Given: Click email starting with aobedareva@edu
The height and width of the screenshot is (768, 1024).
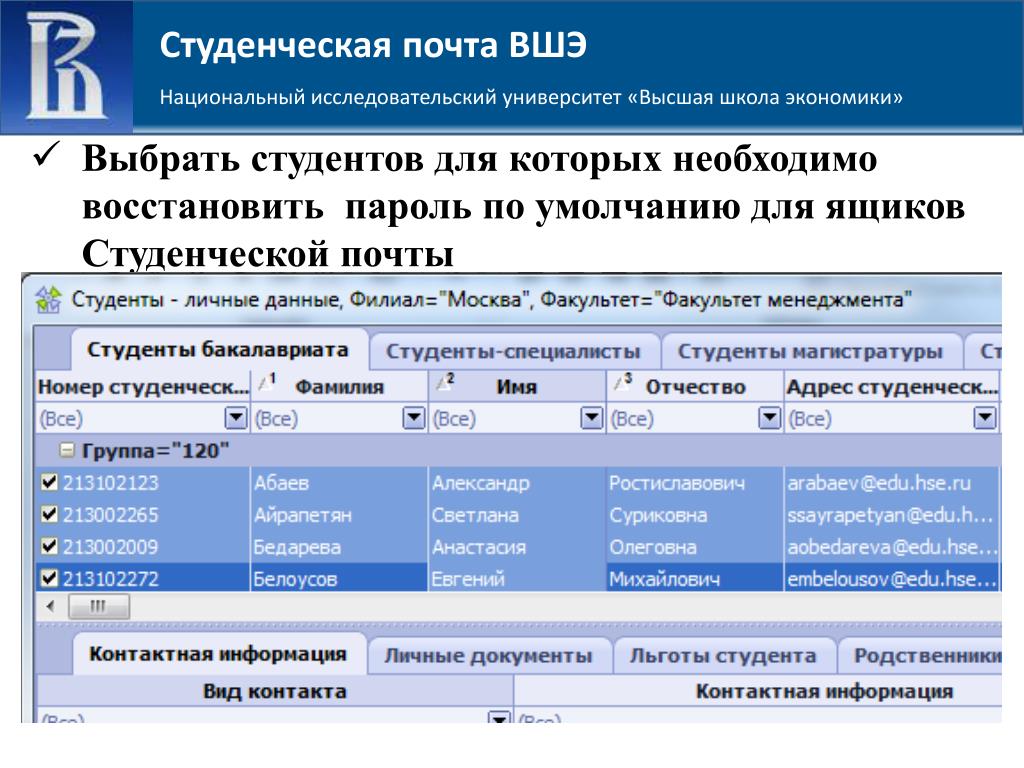Looking at the screenshot, I should point(892,547).
